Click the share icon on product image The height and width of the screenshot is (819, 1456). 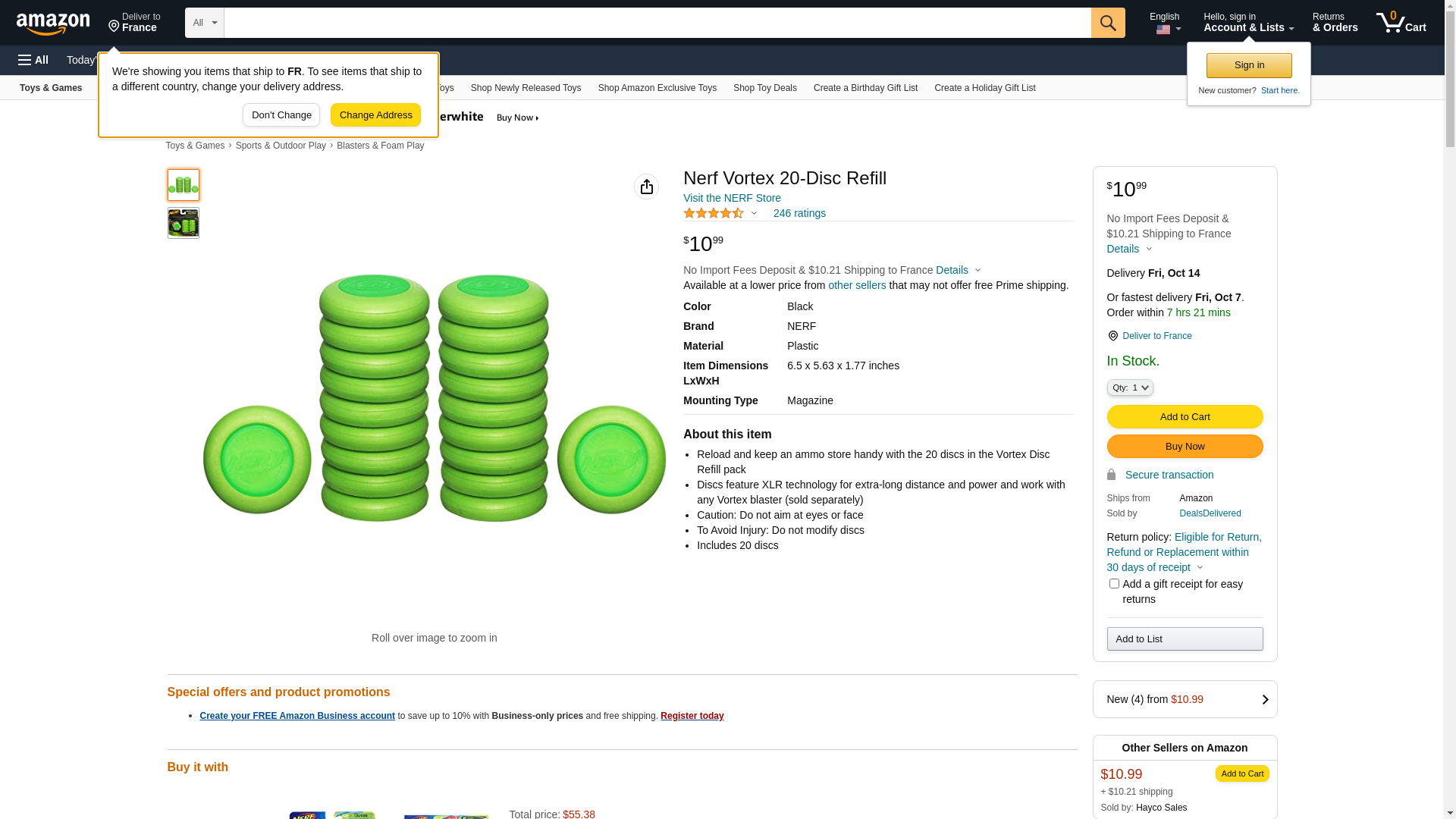point(646,187)
